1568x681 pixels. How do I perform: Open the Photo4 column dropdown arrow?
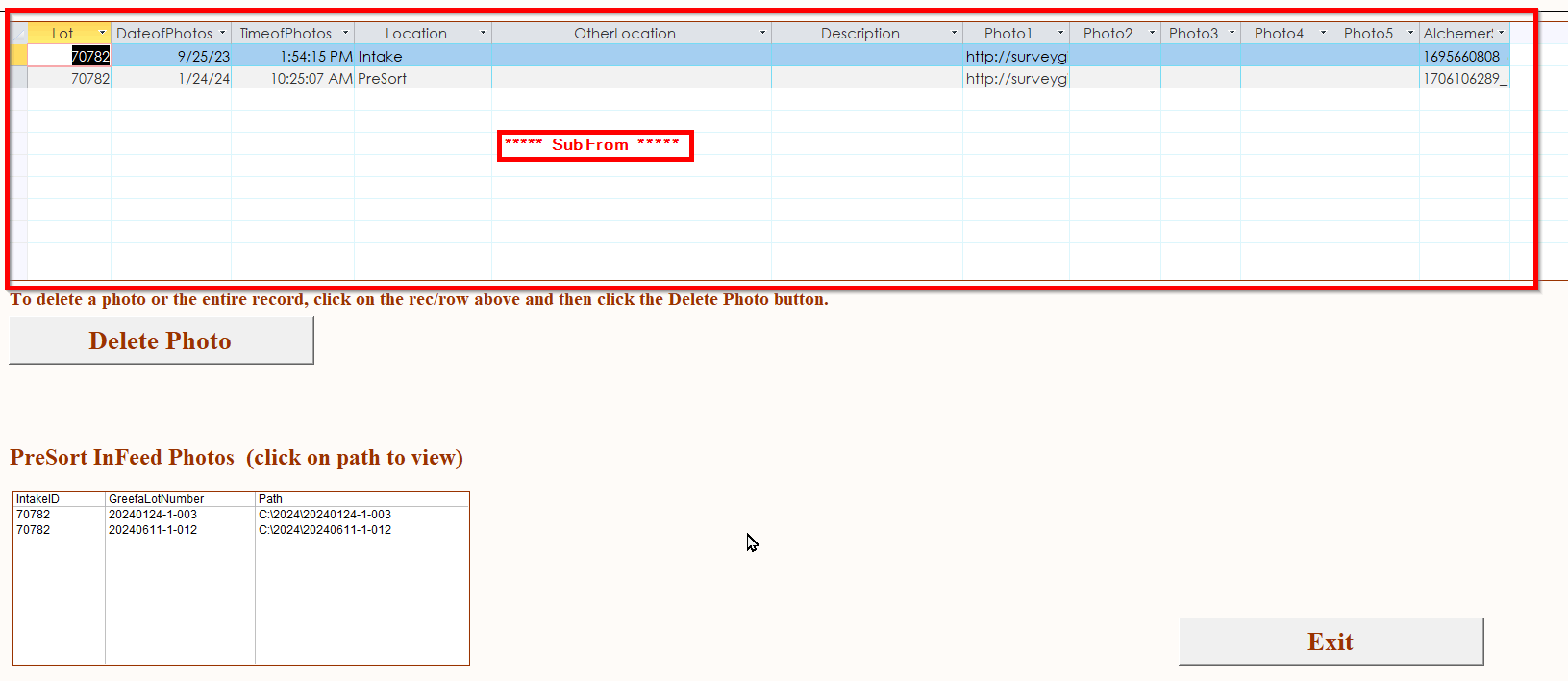click(x=1324, y=33)
